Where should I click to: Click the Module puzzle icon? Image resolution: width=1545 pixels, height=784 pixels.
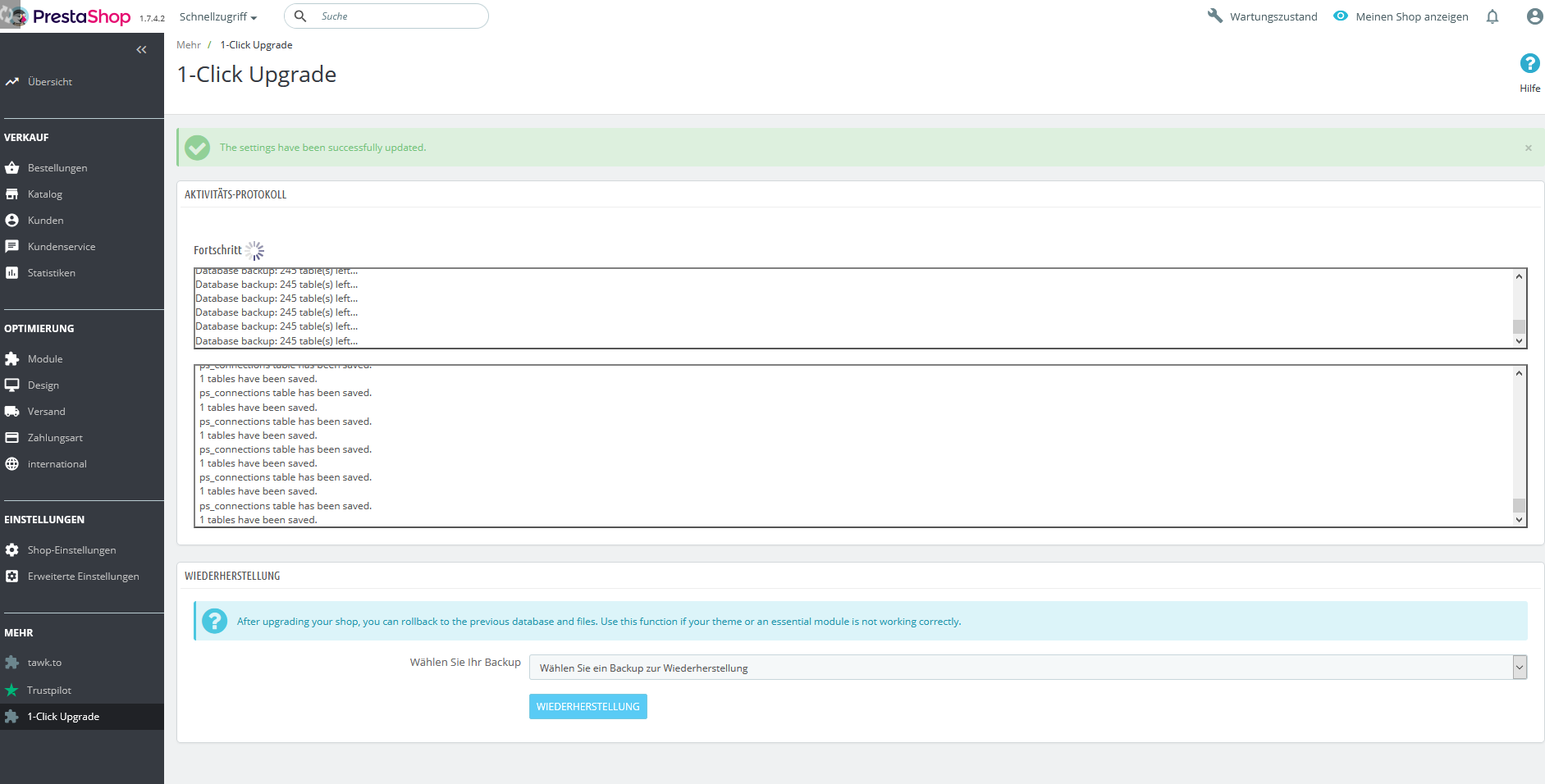12,359
